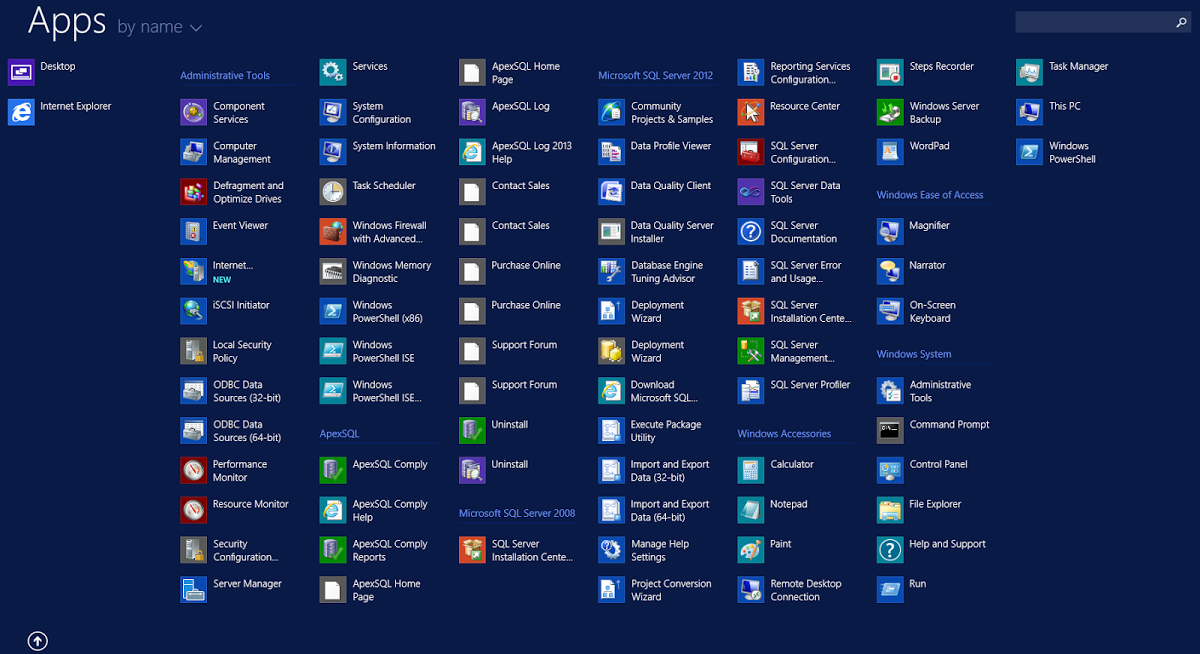Select the Microsoft SQL Server 2012 header
This screenshot has width=1200, height=654.
pyautogui.click(x=656, y=75)
